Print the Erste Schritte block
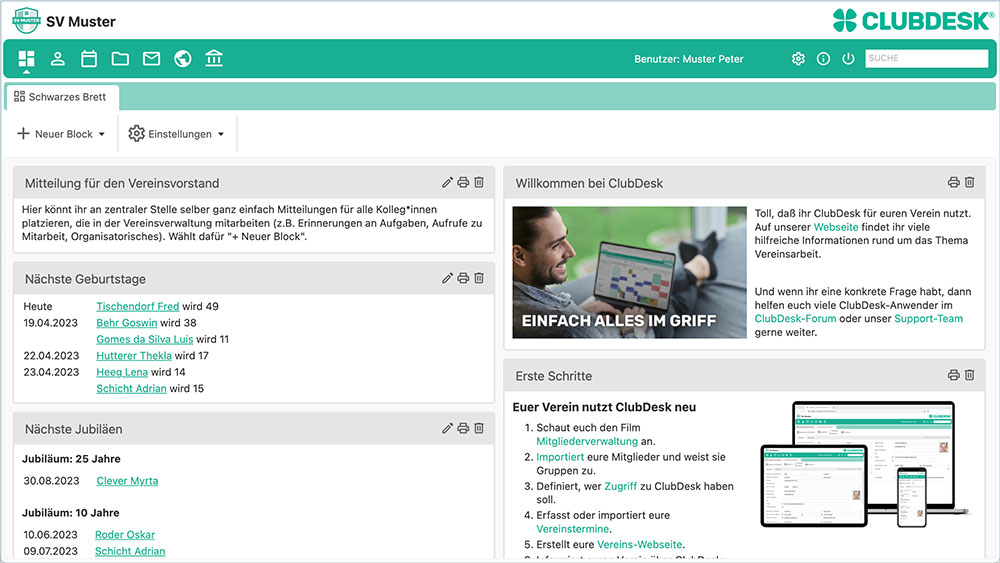Viewport: 1000px width, 563px height. tap(953, 375)
